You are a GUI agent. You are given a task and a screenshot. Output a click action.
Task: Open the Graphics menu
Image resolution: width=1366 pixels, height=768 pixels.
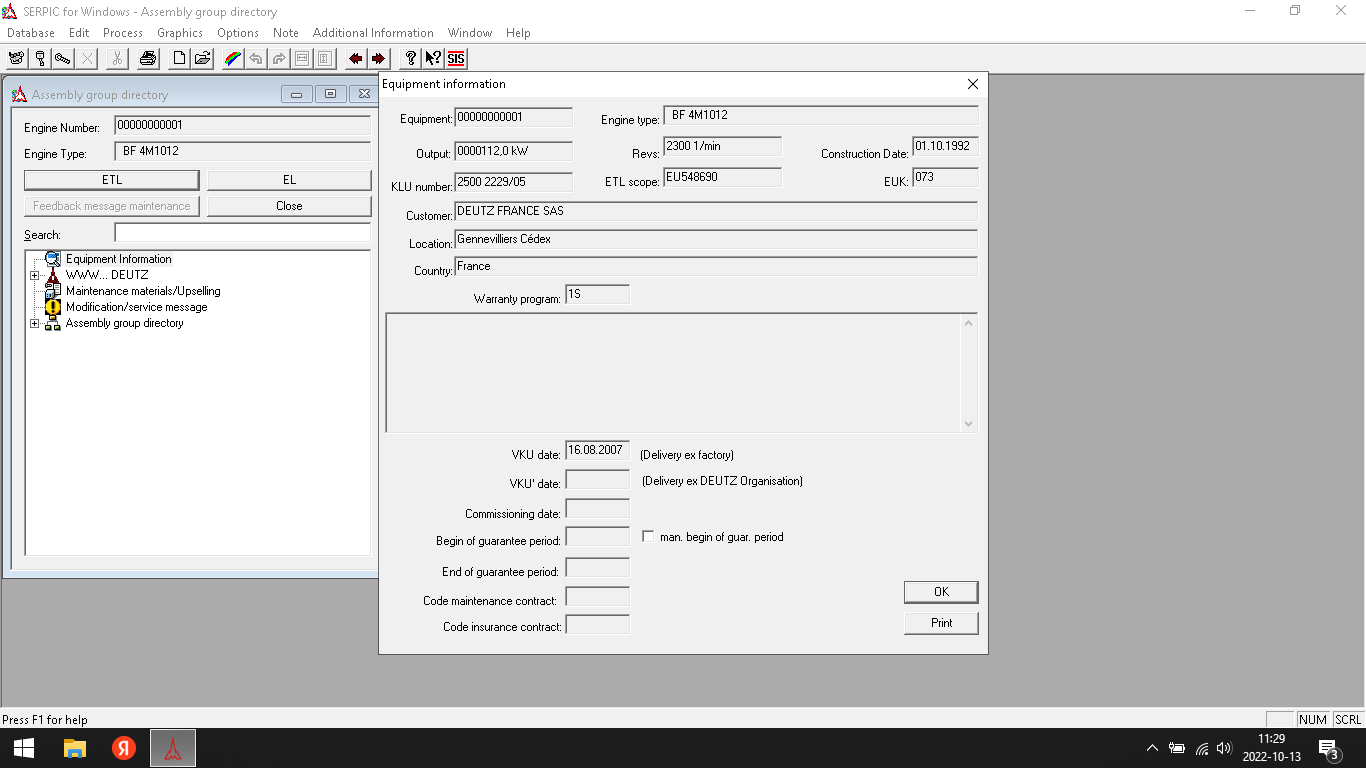[180, 33]
